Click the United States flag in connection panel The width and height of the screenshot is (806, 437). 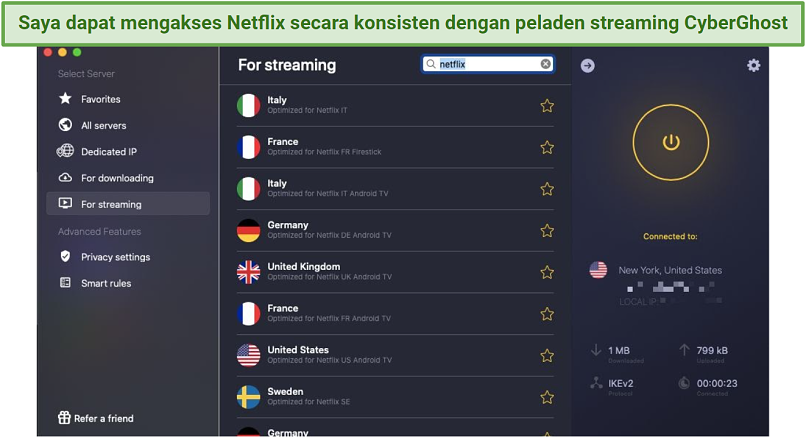(598, 270)
